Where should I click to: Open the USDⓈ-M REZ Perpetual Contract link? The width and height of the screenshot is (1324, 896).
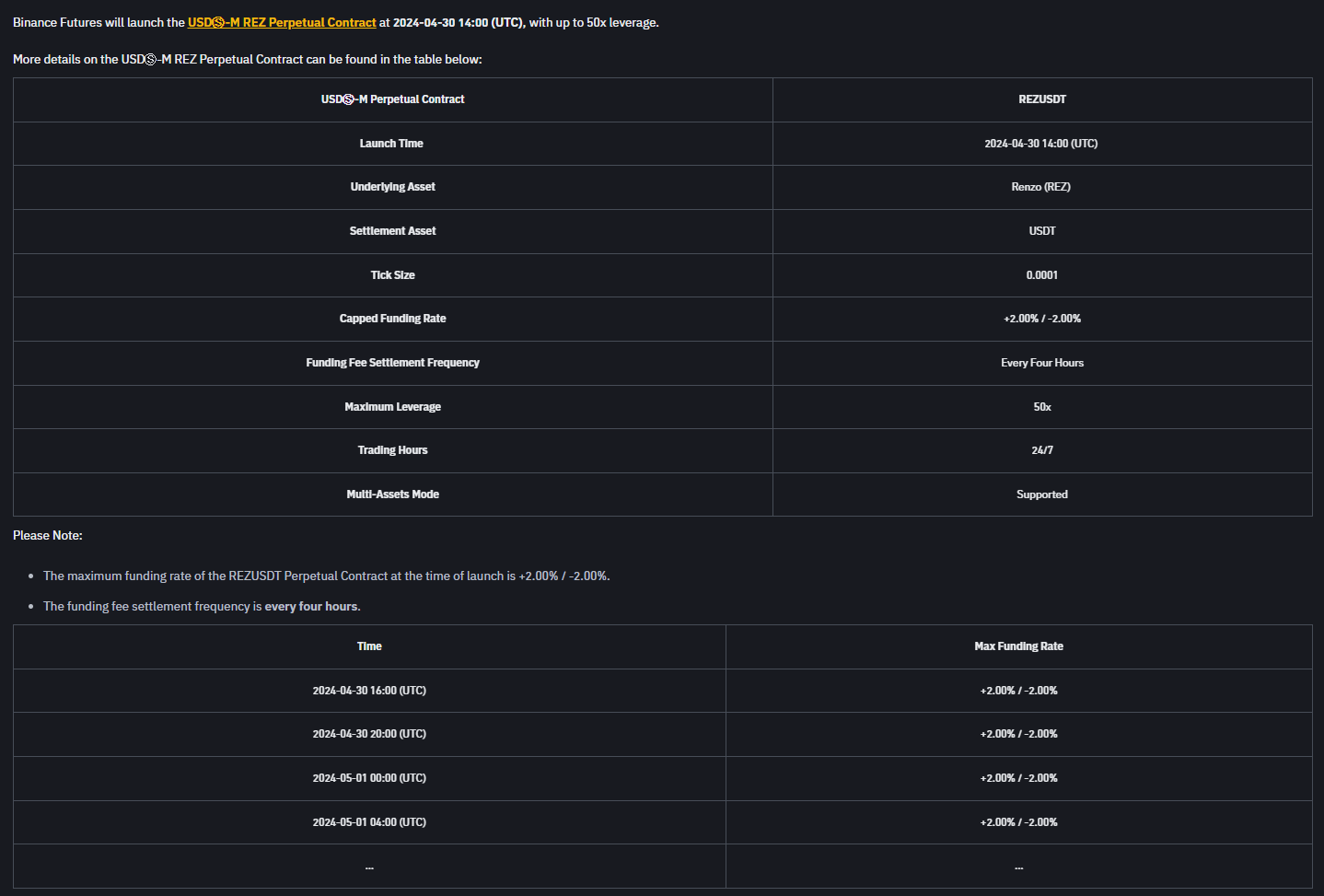coord(282,22)
